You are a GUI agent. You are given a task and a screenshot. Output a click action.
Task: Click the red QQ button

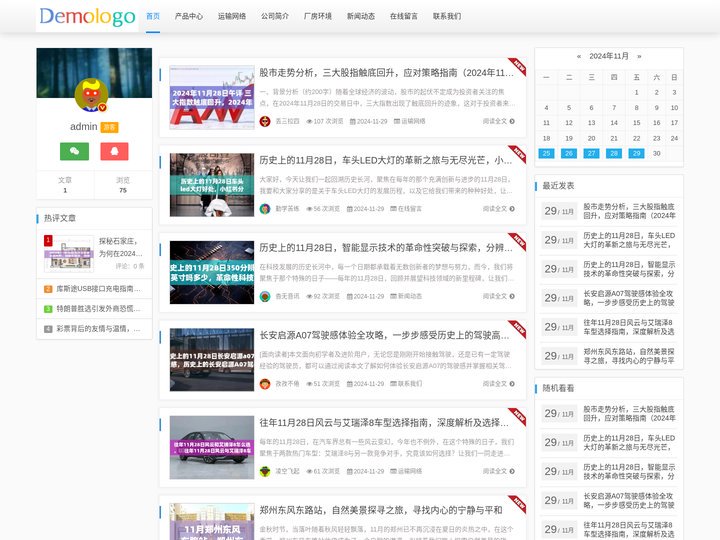point(114,151)
